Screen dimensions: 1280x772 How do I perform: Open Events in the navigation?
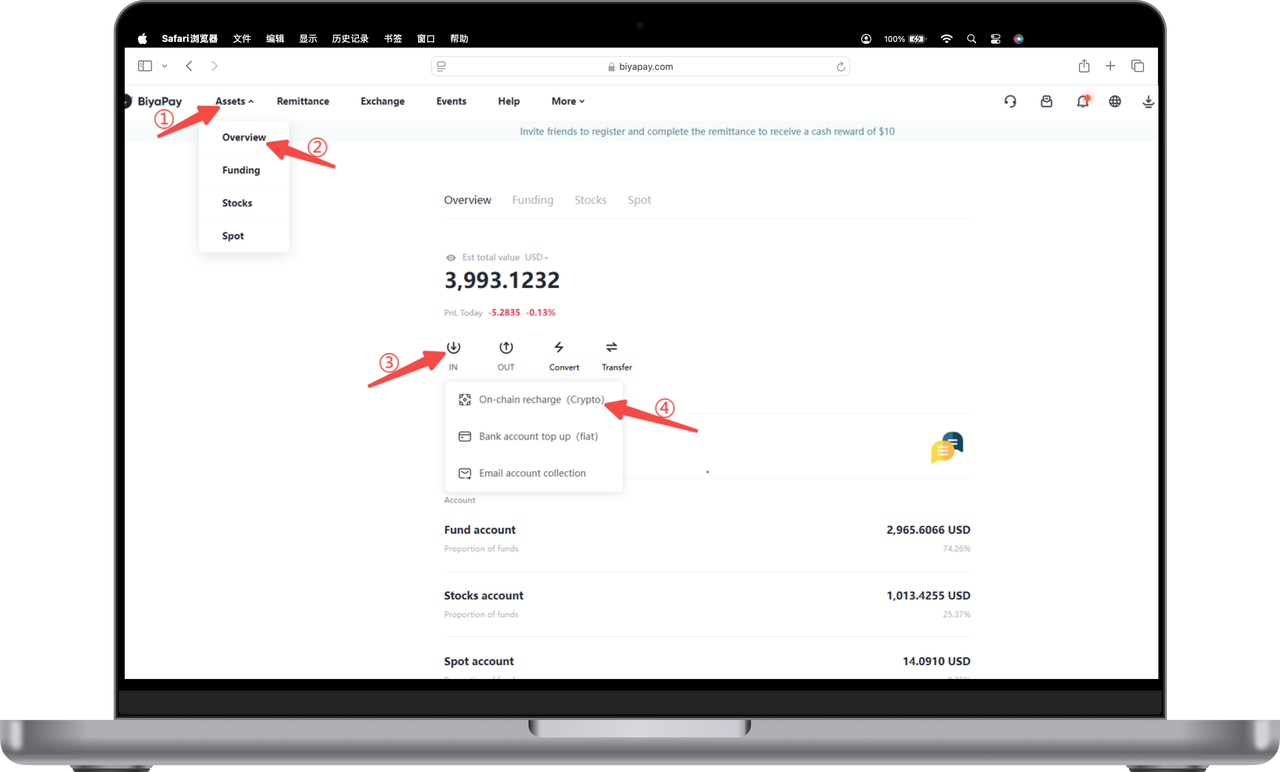tap(451, 101)
